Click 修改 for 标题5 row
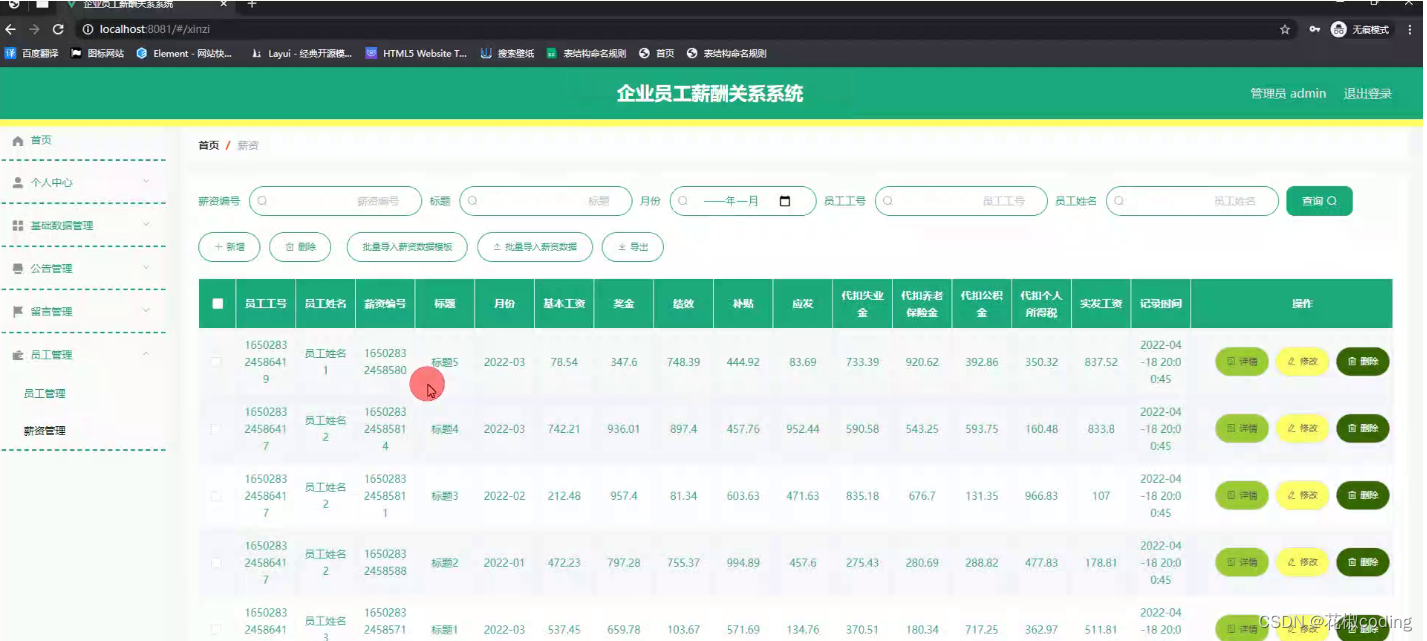This screenshot has width=1427, height=641. [1302, 362]
